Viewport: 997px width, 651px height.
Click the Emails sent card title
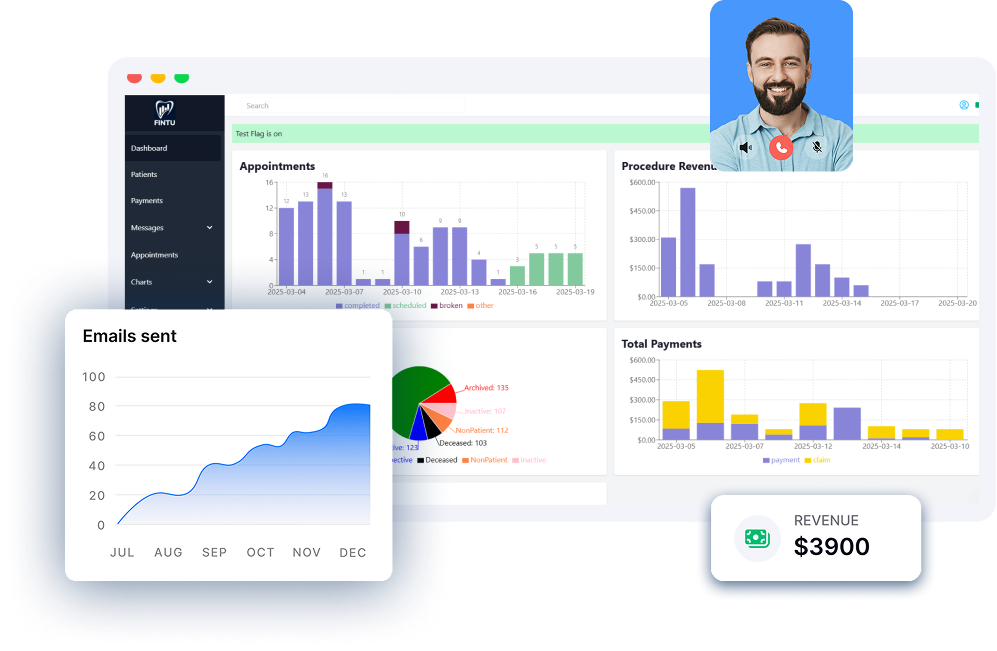pyautogui.click(x=130, y=336)
